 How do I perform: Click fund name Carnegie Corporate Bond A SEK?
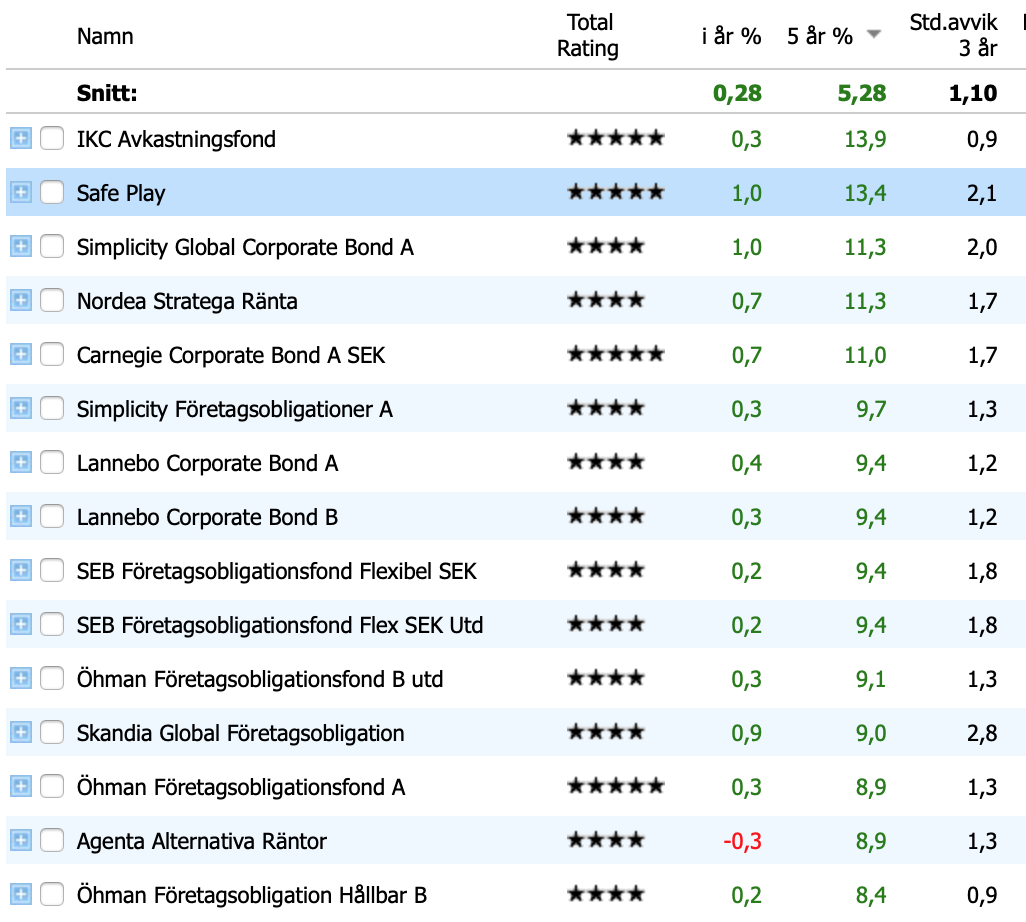(231, 355)
